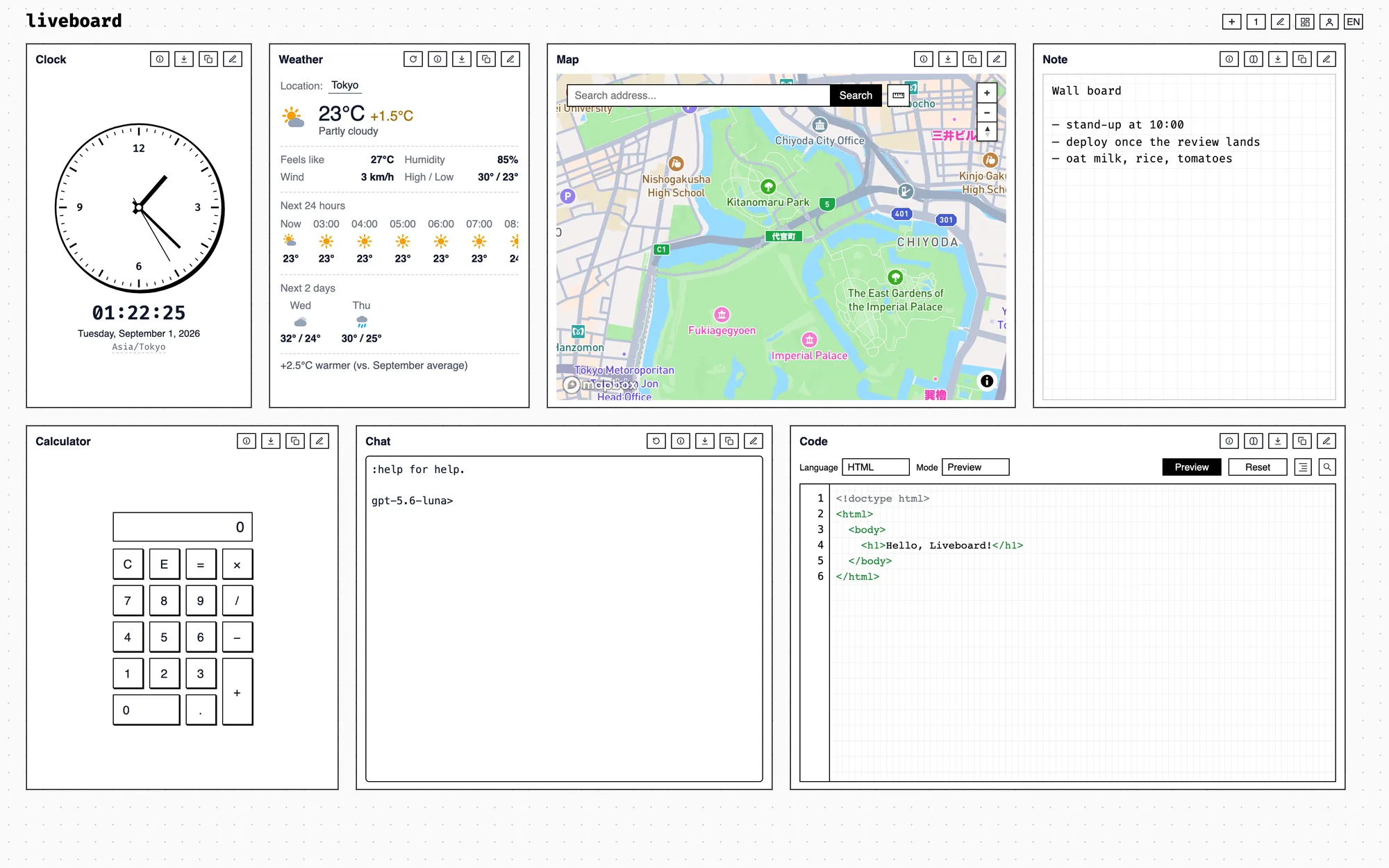This screenshot has height=868, width=1389.
Task: Click the black Preview button in Code
Action: pyautogui.click(x=1192, y=467)
